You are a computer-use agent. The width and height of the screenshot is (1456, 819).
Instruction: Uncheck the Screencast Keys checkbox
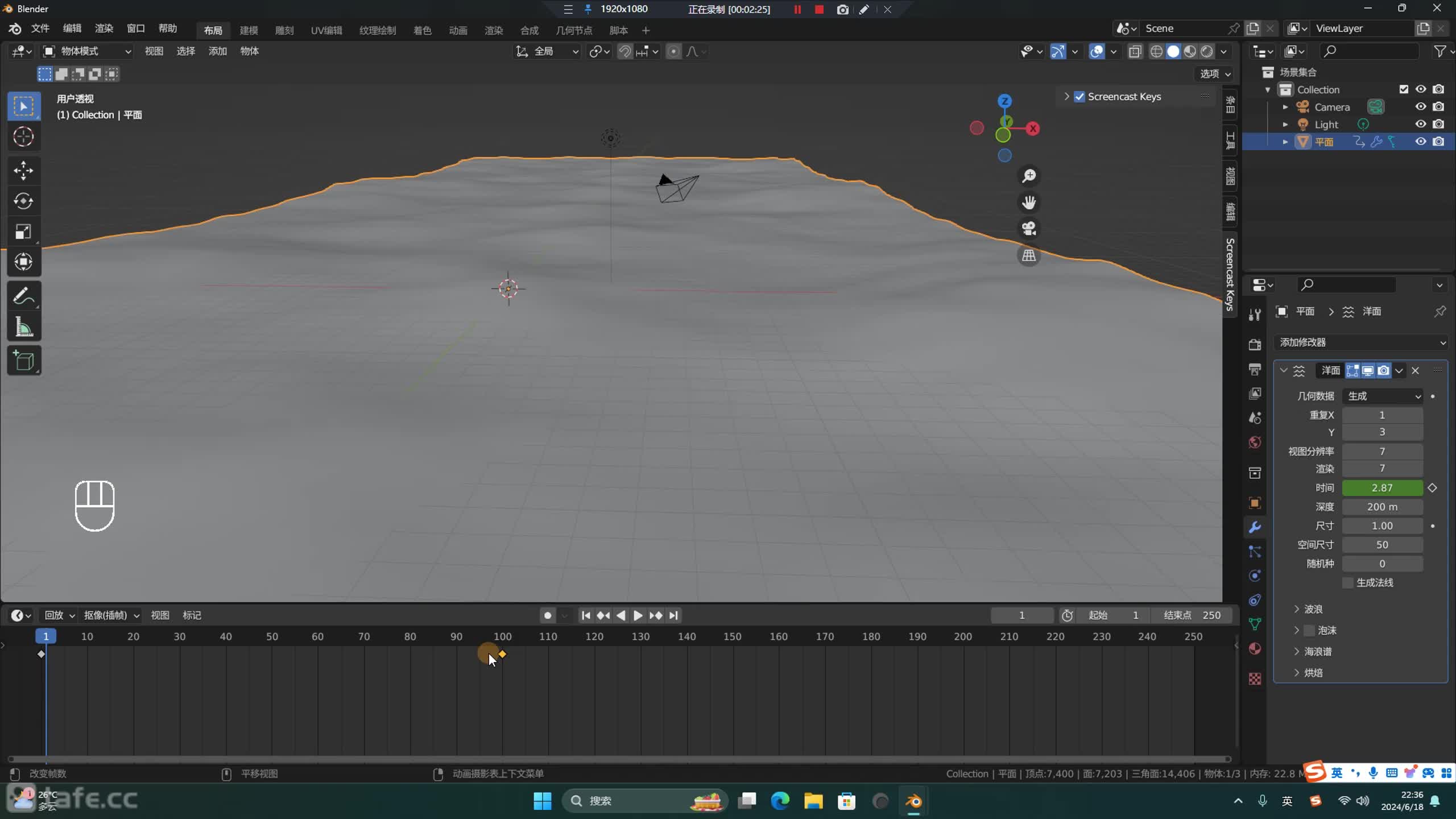1079,97
